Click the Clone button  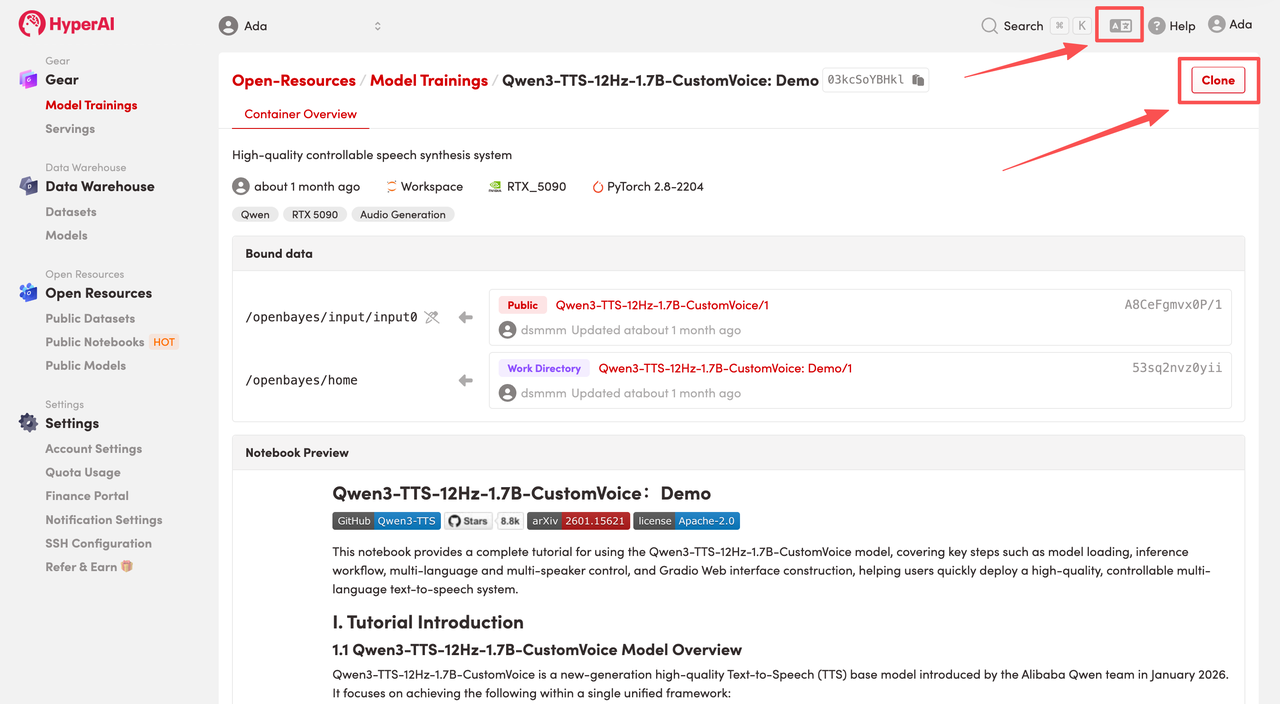point(1217,80)
